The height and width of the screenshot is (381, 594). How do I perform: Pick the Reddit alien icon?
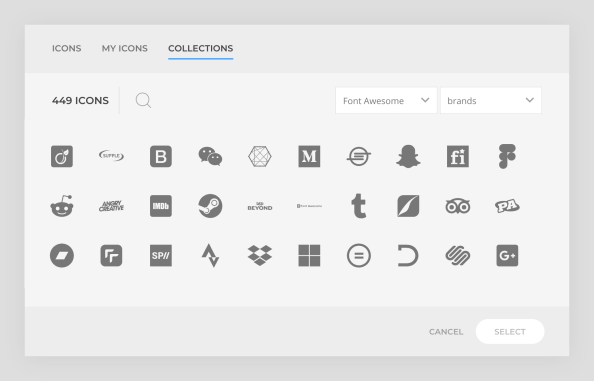pos(62,206)
